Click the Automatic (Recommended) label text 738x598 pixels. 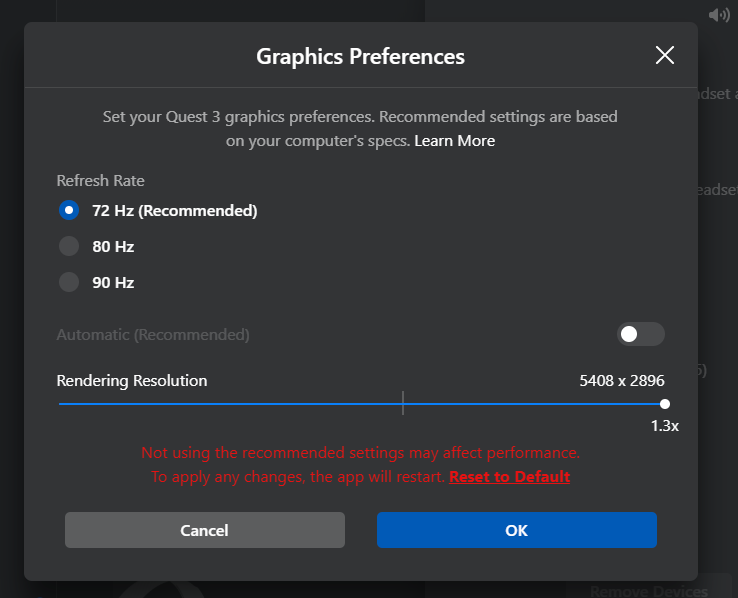pyautogui.click(x=153, y=335)
